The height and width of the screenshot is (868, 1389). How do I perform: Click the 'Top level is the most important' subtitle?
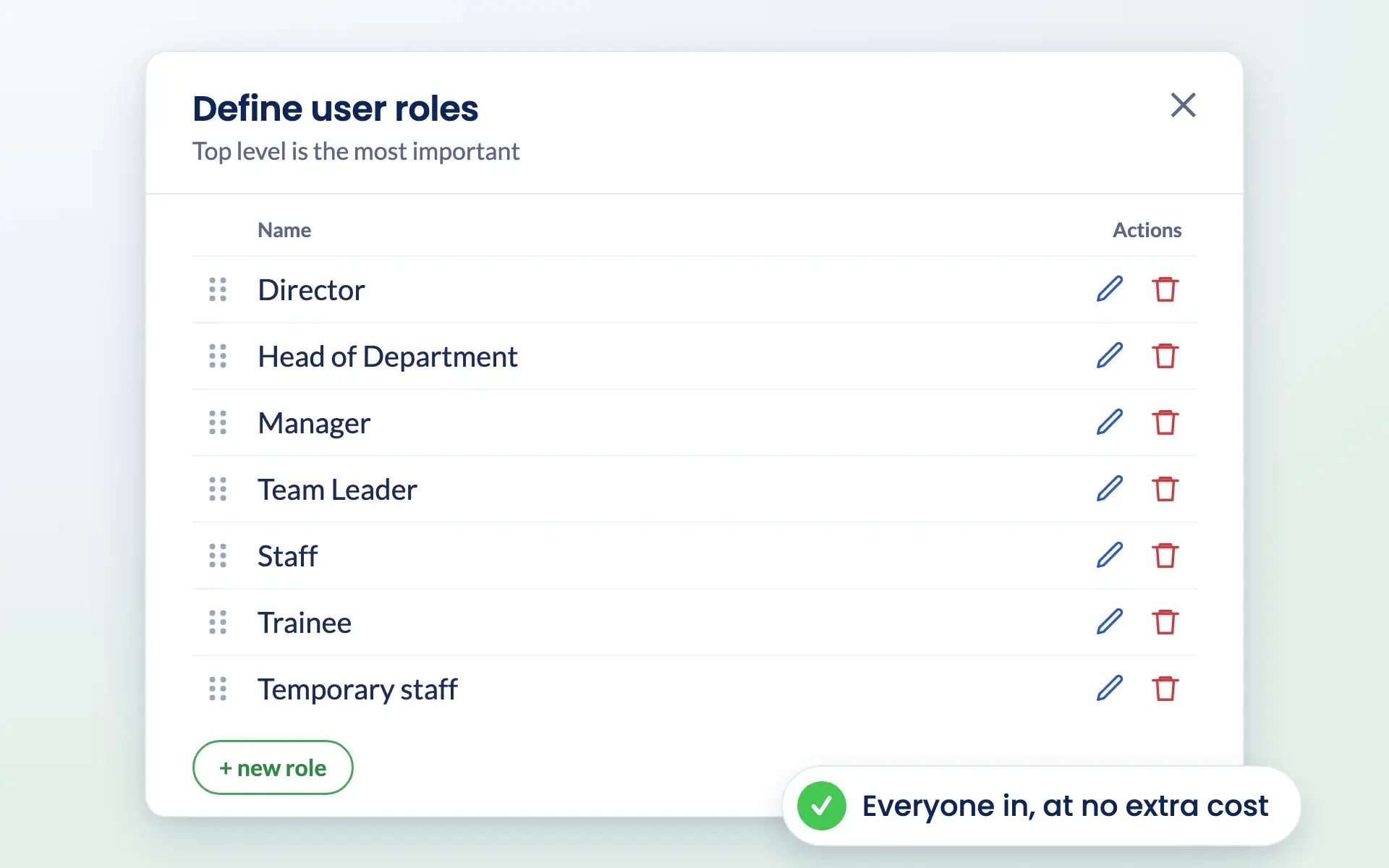pos(356,152)
